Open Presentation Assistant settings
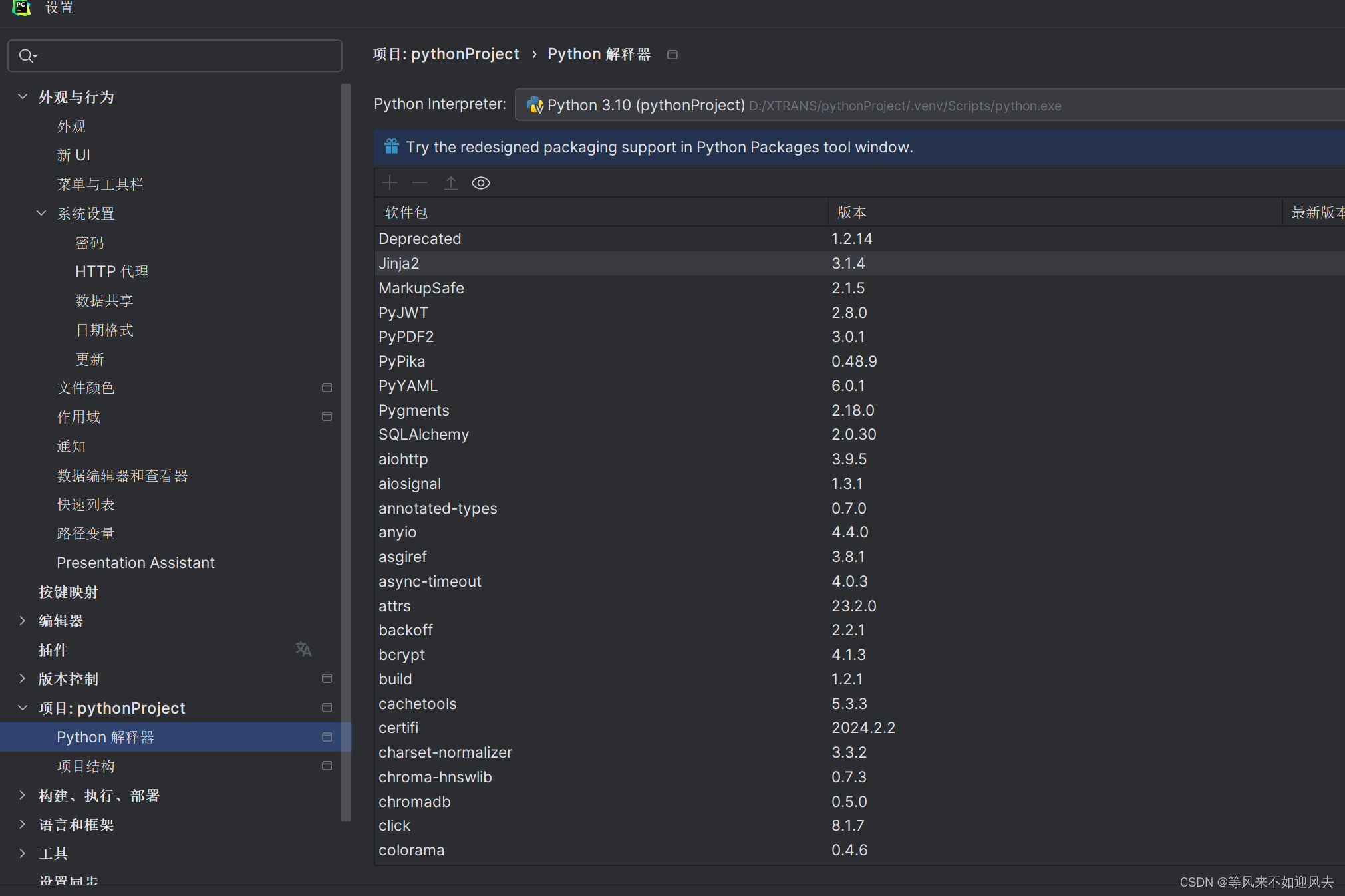The image size is (1345, 896). [x=136, y=563]
